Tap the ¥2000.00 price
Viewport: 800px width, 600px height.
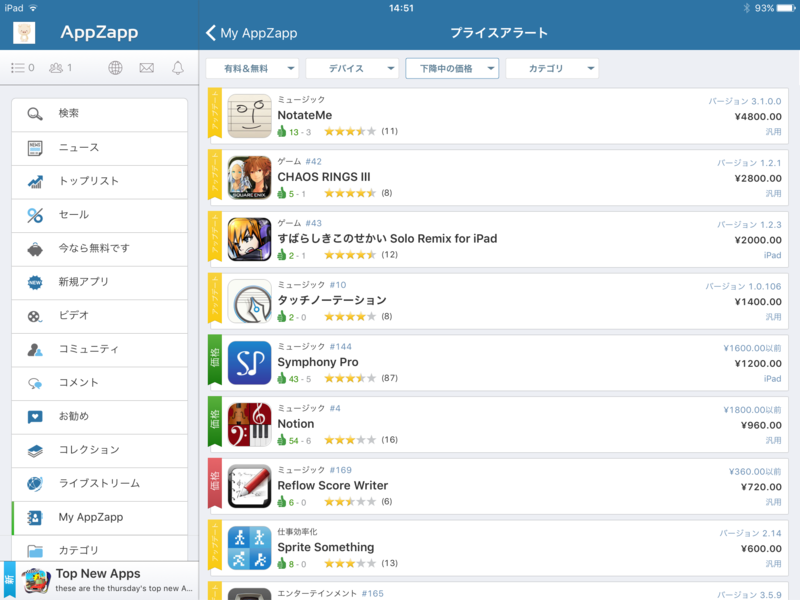click(x=758, y=240)
